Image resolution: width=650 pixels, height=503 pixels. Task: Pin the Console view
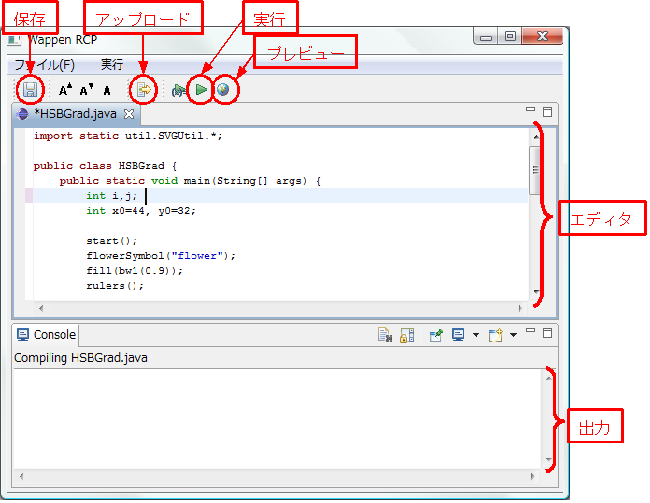[436, 335]
